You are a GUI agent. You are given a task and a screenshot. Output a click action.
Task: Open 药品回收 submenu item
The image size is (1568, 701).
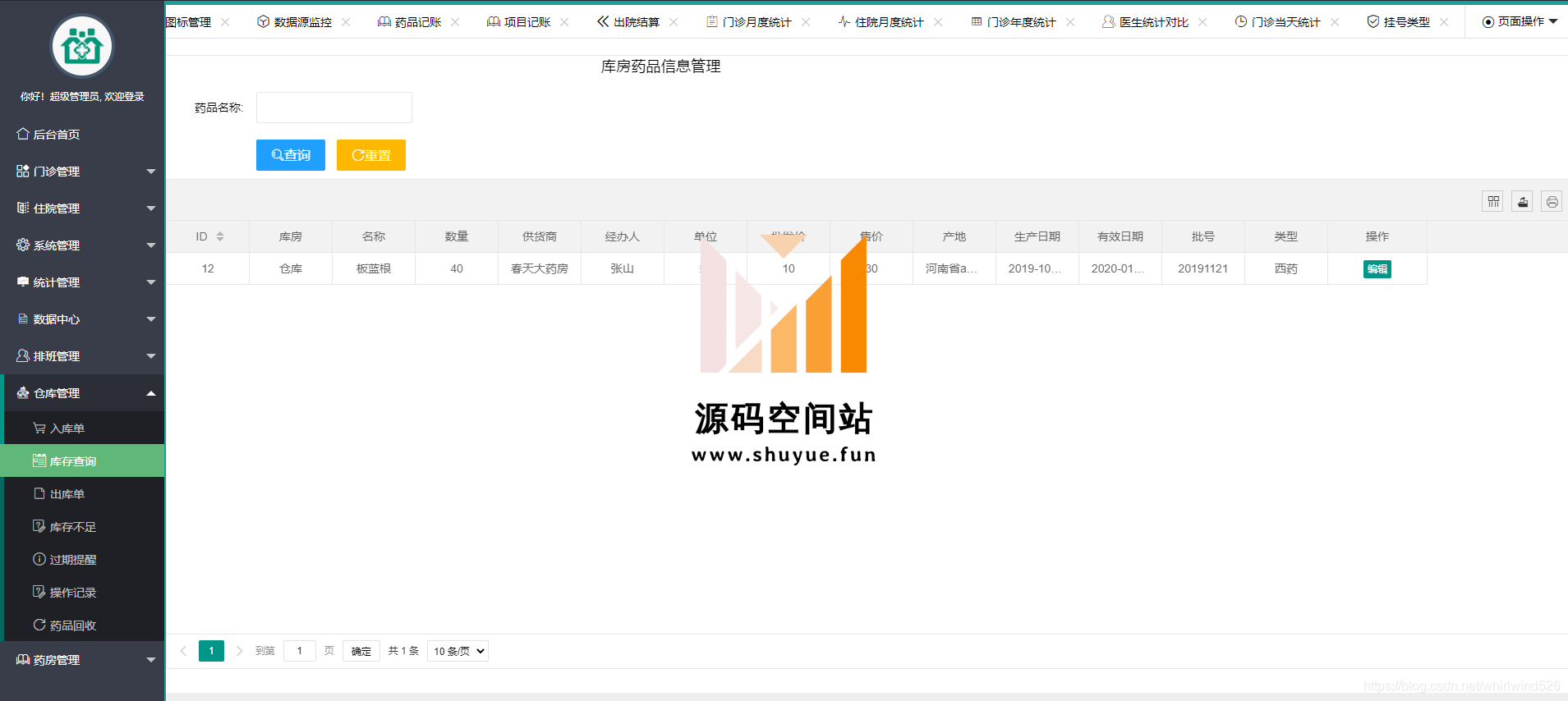pyautogui.click(x=84, y=625)
